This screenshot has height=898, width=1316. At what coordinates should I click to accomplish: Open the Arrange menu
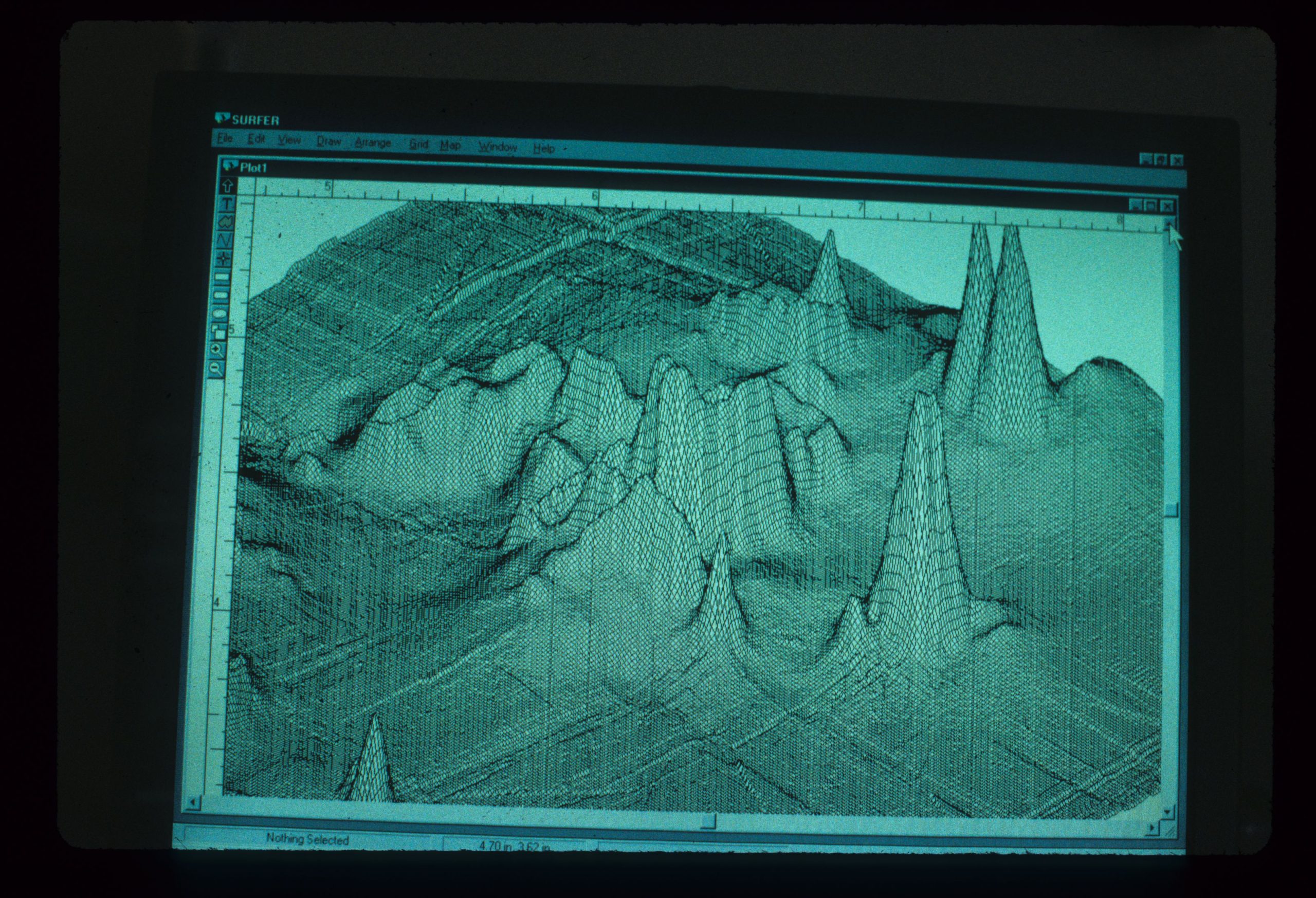373,143
